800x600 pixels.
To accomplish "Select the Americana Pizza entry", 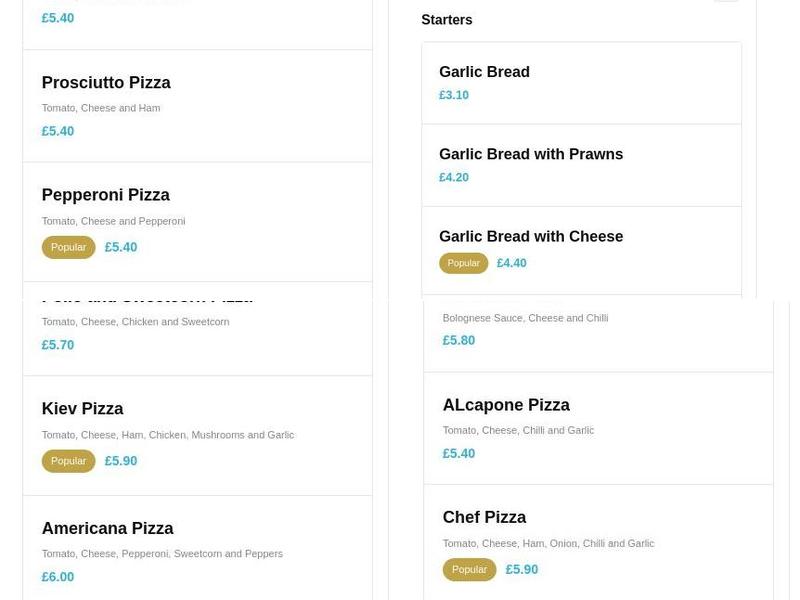I will [x=109, y=528].
